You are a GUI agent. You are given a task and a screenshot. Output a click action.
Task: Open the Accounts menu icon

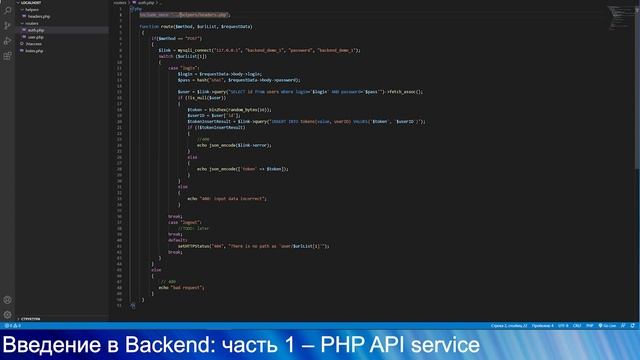point(7,300)
